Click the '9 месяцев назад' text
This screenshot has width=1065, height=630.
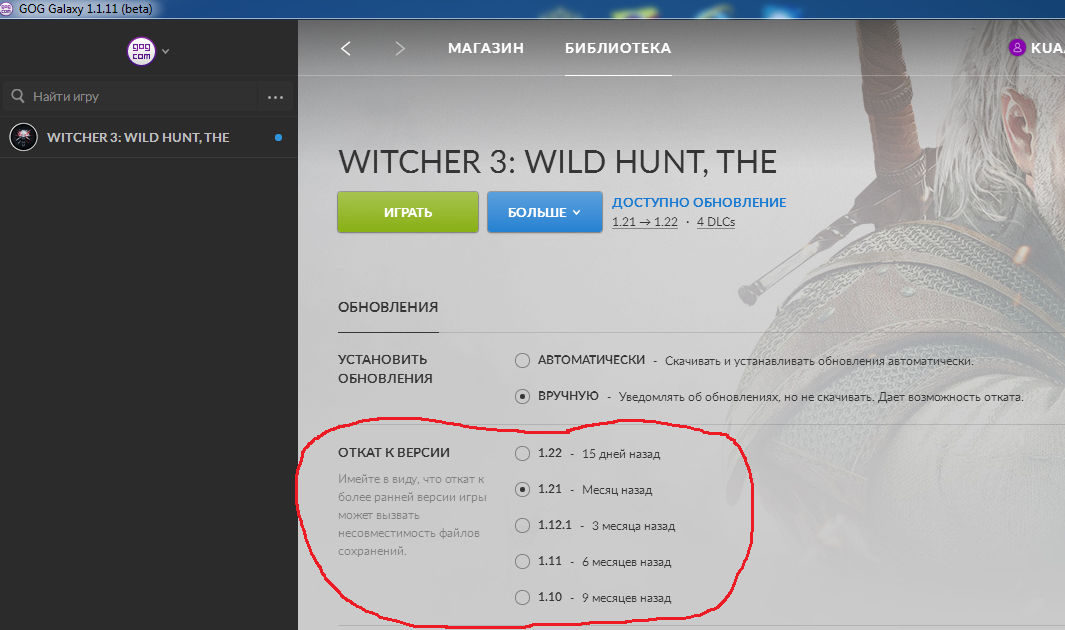(x=626, y=598)
